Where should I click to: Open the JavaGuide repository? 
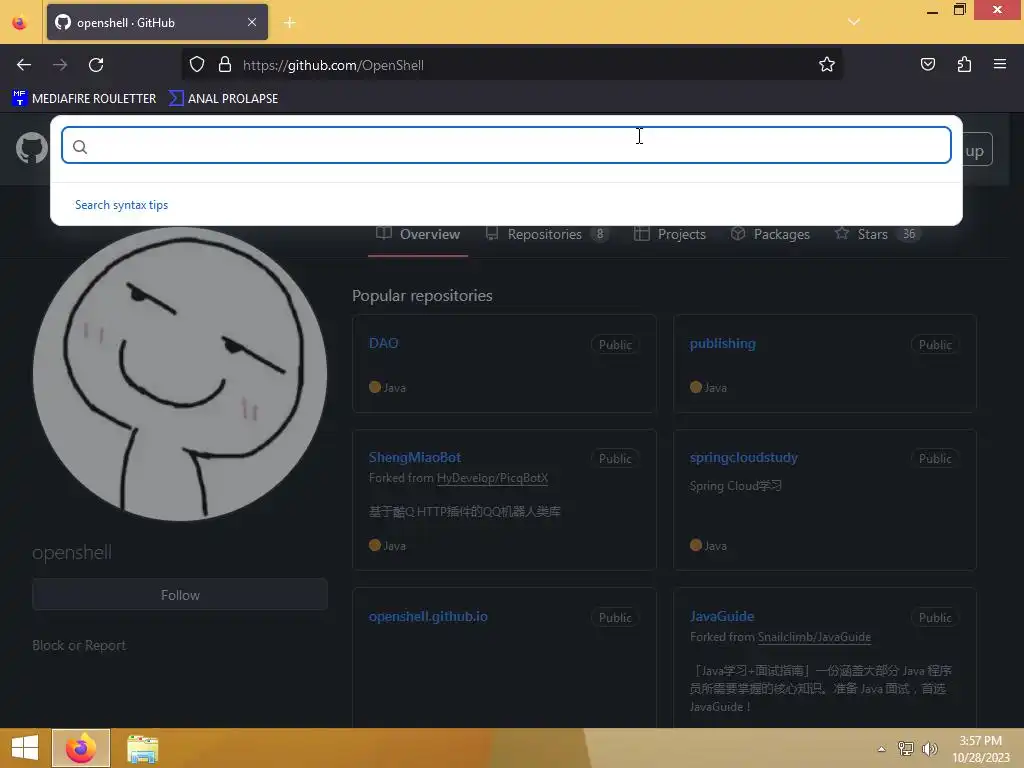[x=722, y=616]
